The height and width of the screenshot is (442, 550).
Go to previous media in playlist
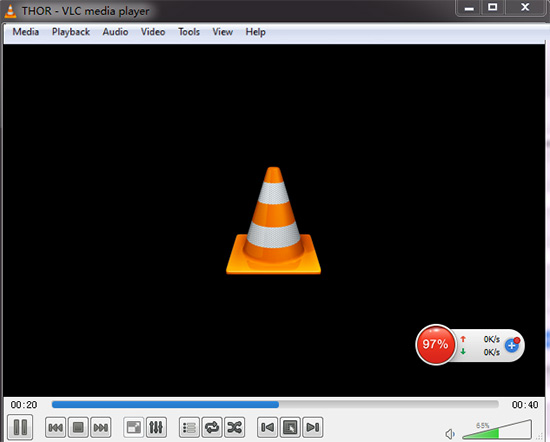coord(55,427)
